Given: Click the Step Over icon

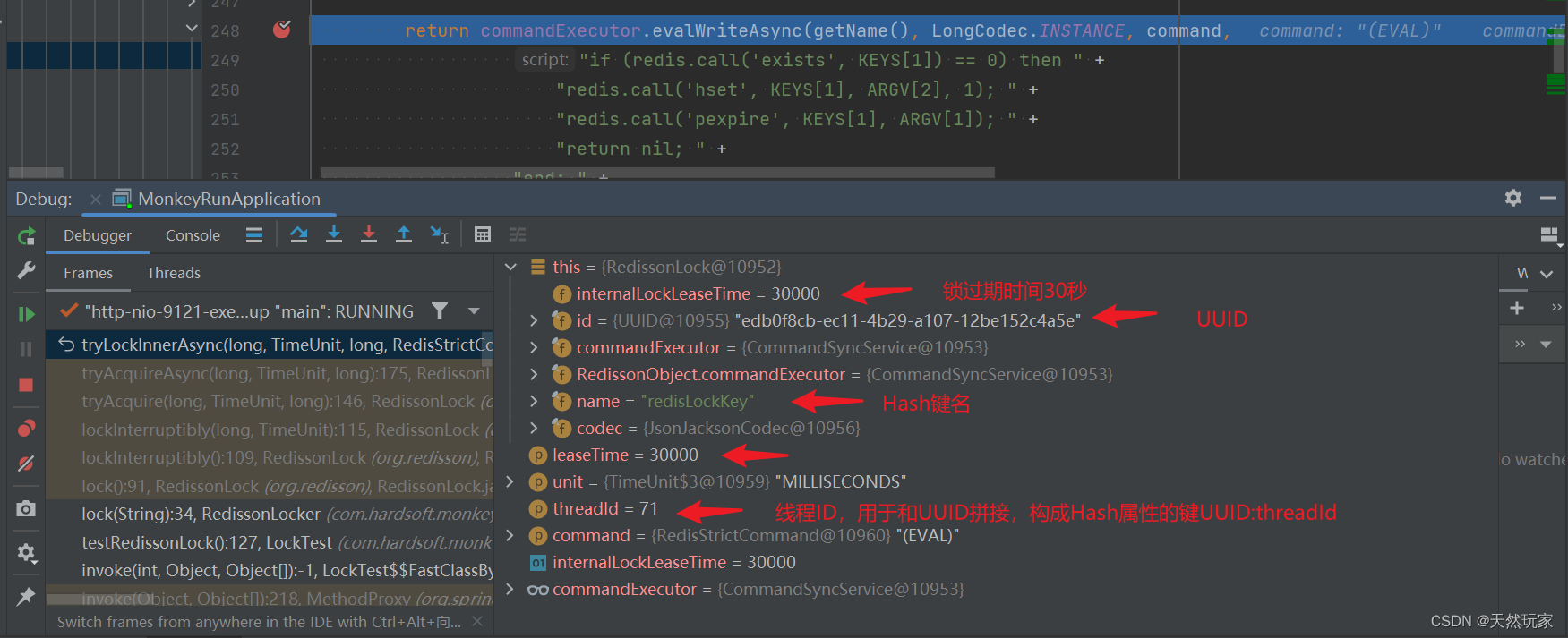Looking at the screenshot, I should click(x=299, y=234).
